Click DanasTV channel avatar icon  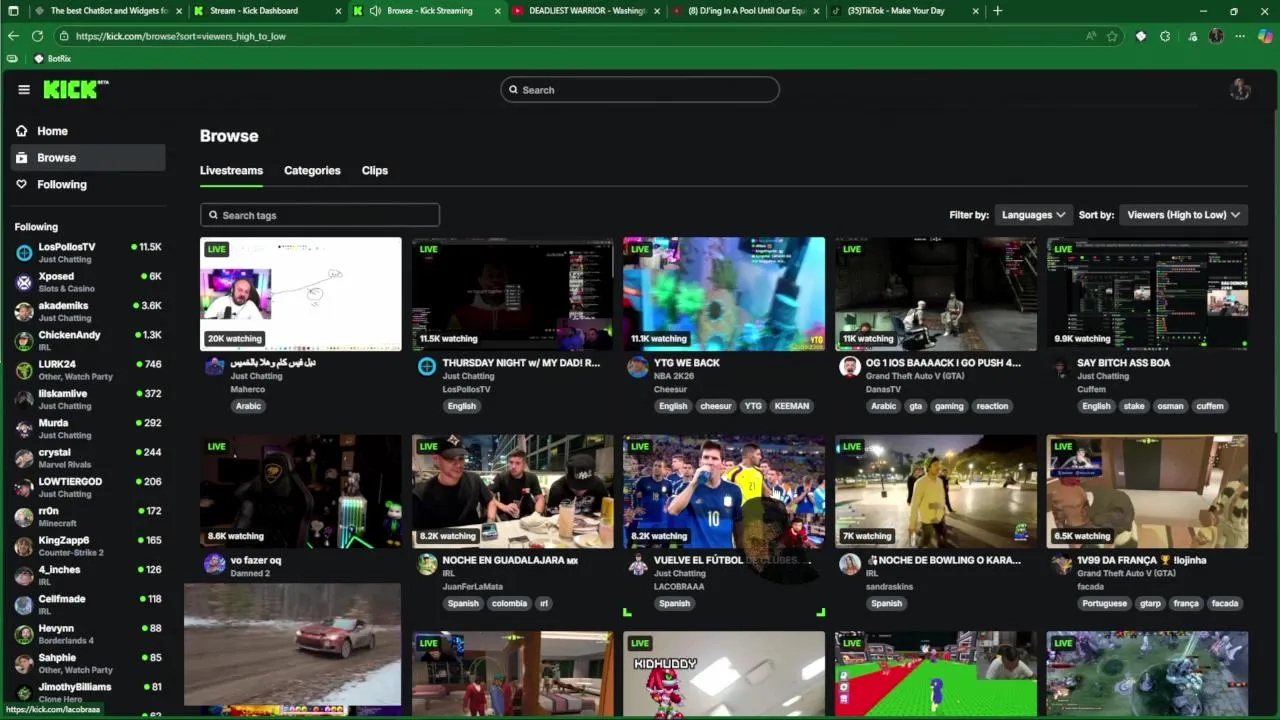[x=850, y=367]
